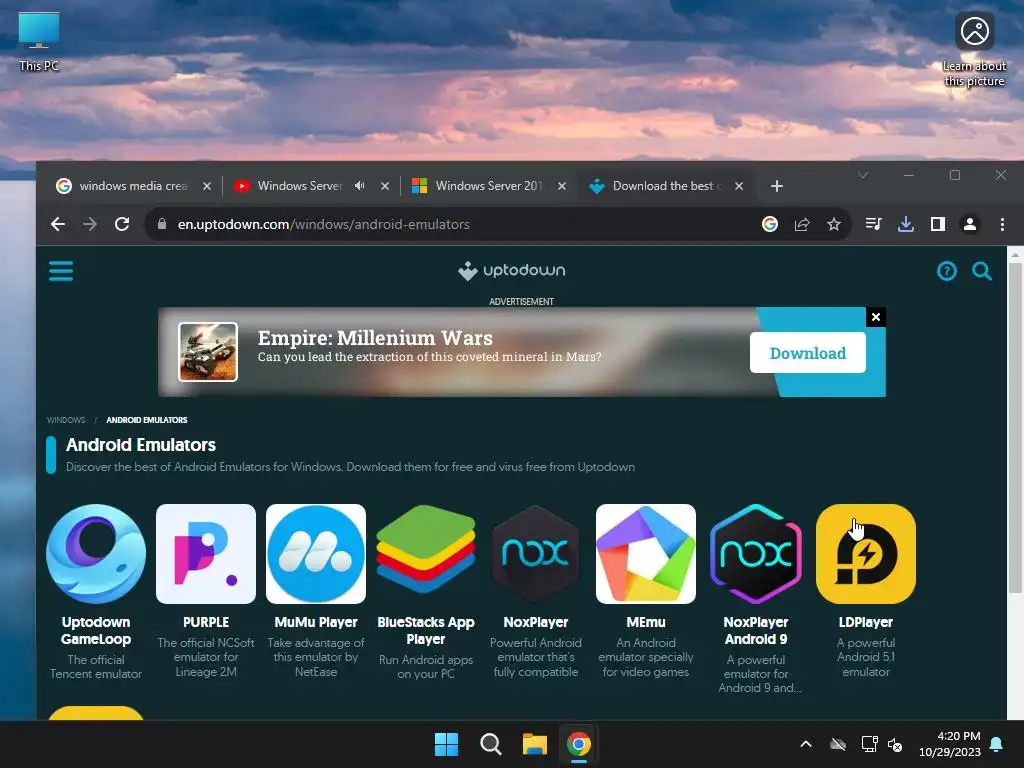Click the Uptodown GameLoop title
This screenshot has height=768, width=1024.
click(x=96, y=630)
